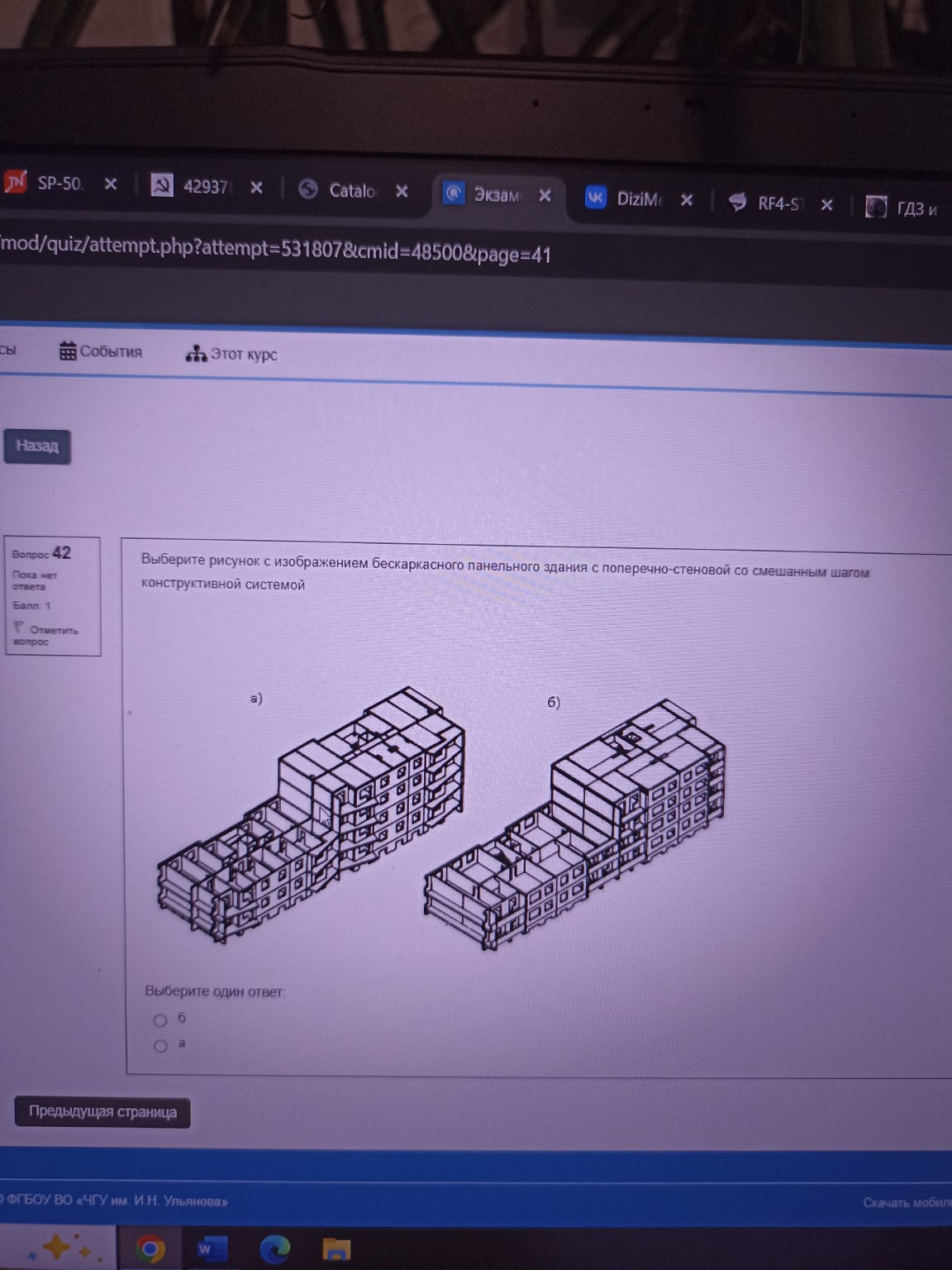Open Google Chrome from the taskbar
Viewport: 952px width, 1270px height.
[x=150, y=1249]
